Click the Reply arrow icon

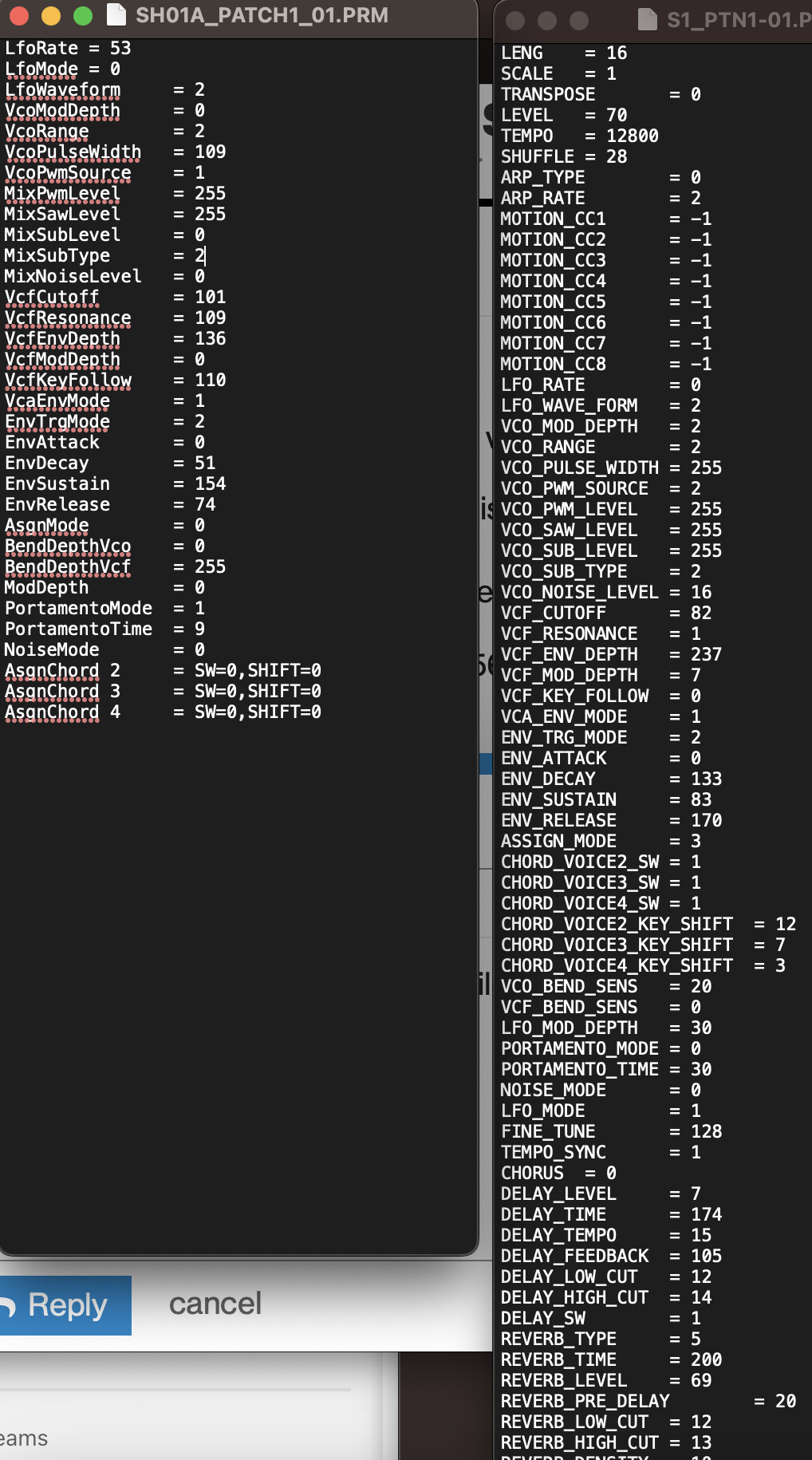7,1306
